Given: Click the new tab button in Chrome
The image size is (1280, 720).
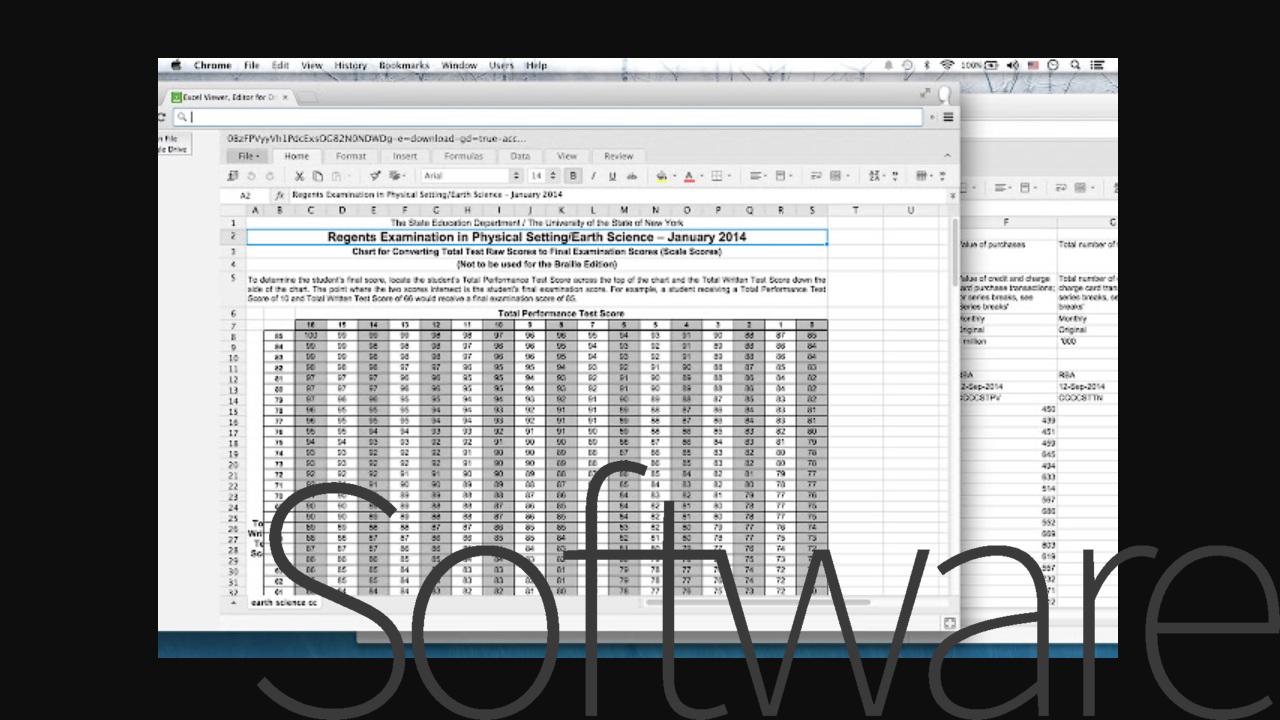Looking at the screenshot, I should point(308,97).
